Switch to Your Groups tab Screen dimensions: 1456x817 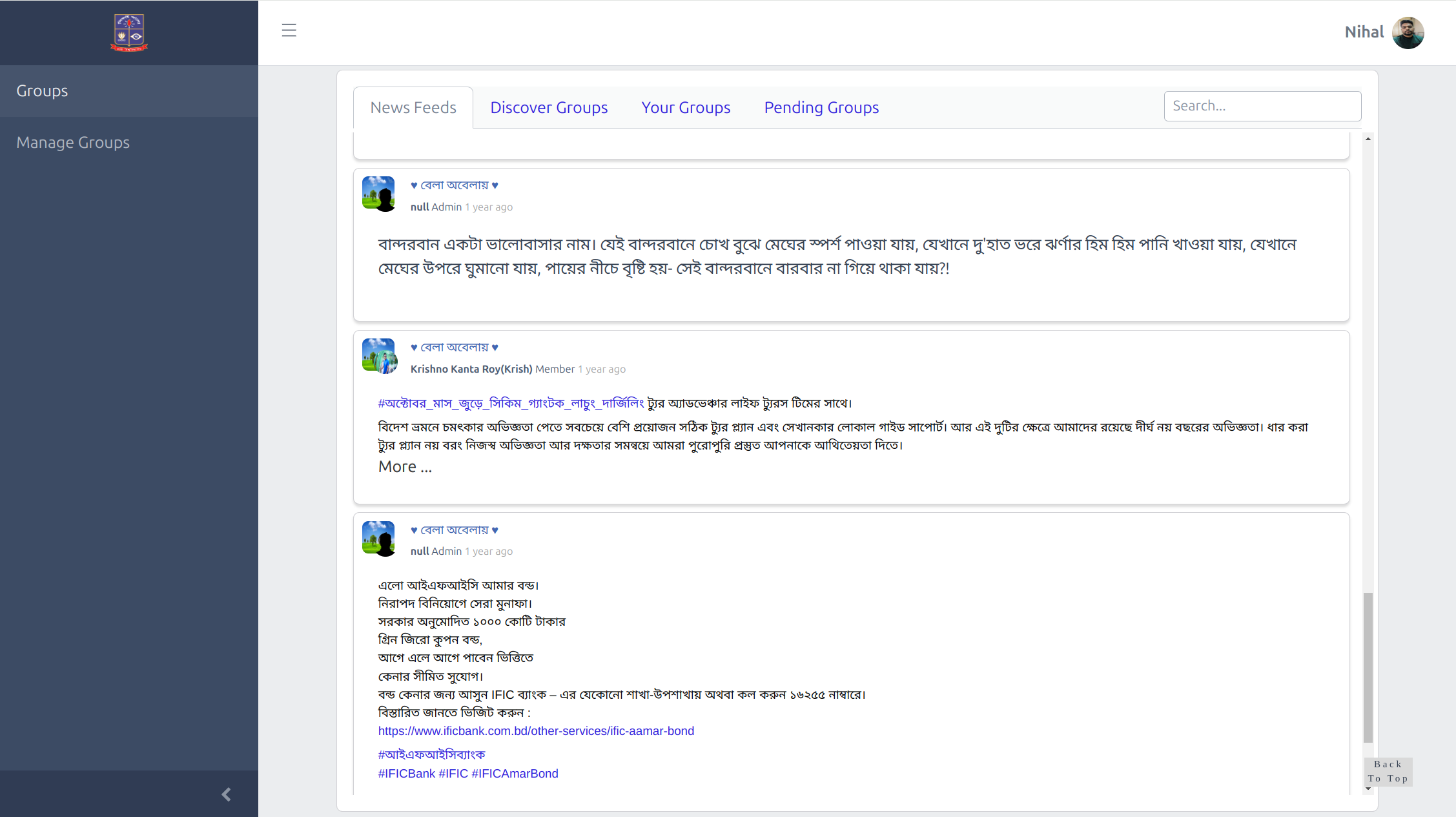(x=686, y=108)
